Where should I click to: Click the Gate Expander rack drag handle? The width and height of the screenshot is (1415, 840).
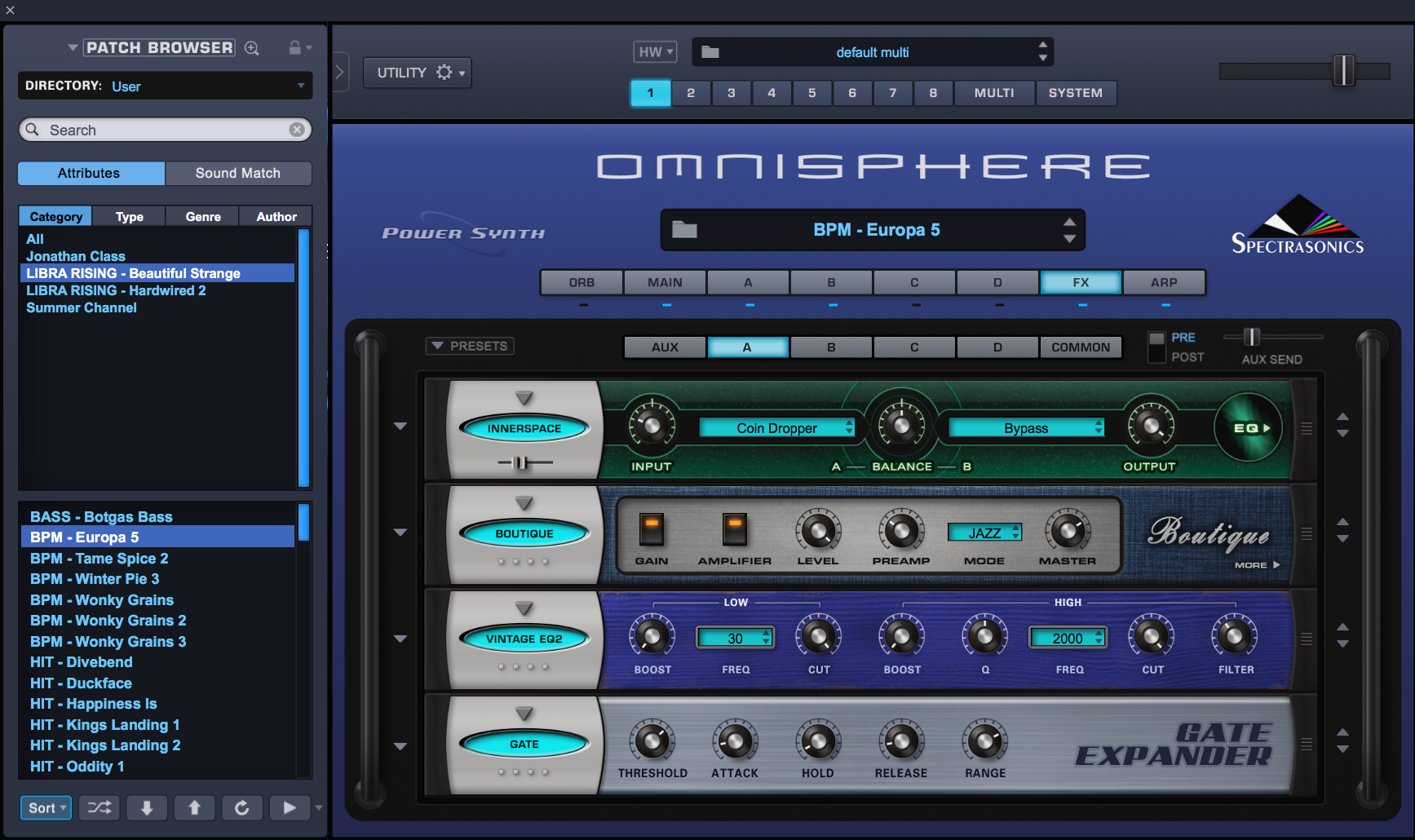tap(1307, 744)
